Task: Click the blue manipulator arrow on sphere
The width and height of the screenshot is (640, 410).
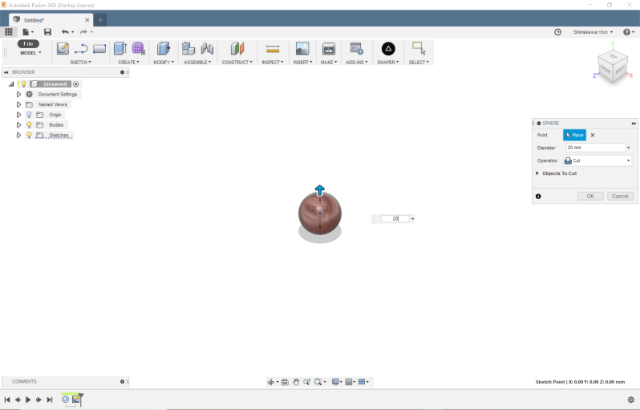Action: (x=320, y=190)
